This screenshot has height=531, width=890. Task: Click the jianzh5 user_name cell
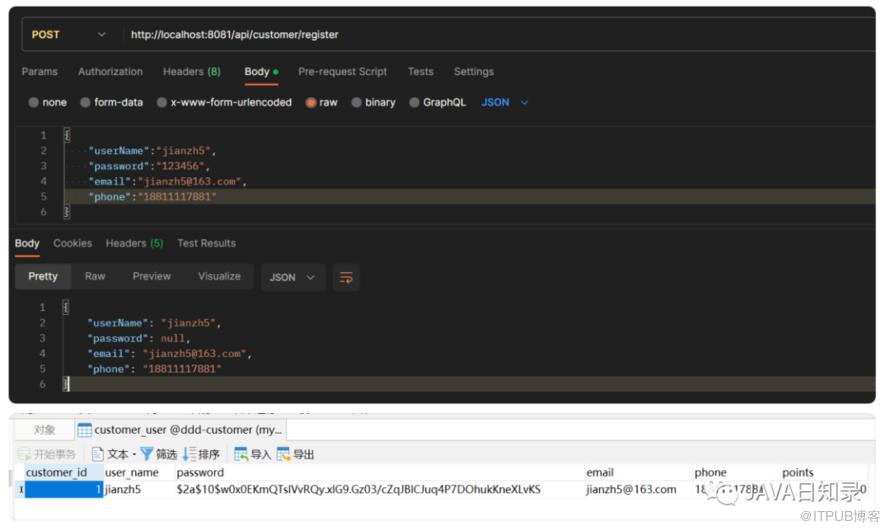(123, 490)
